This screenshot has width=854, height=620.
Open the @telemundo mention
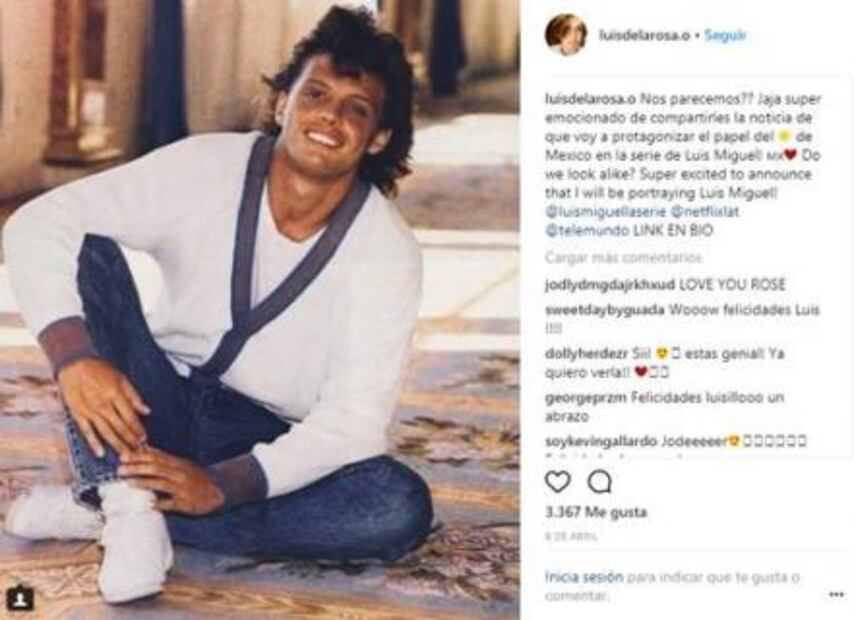[587, 230]
